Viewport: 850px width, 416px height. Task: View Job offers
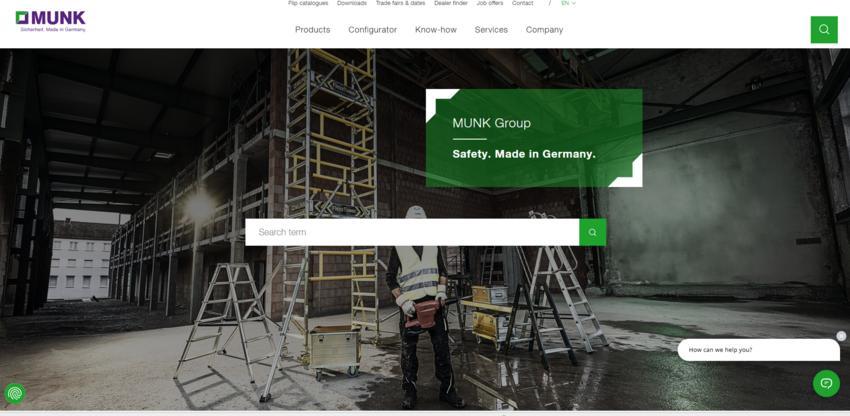tap(490, 3)
